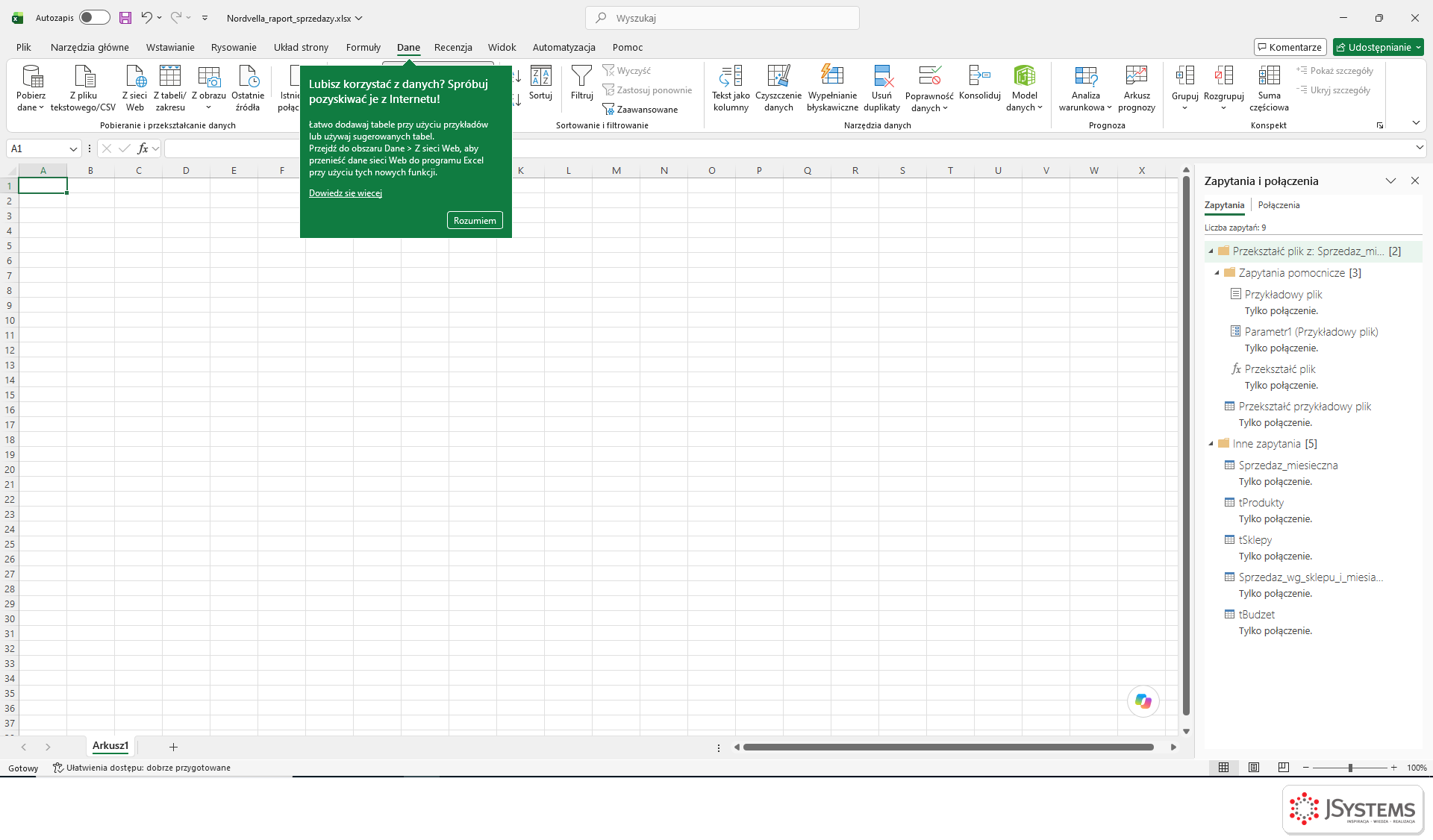Open Pobierz dane menu
The image size is (1433, 840).
31,88
